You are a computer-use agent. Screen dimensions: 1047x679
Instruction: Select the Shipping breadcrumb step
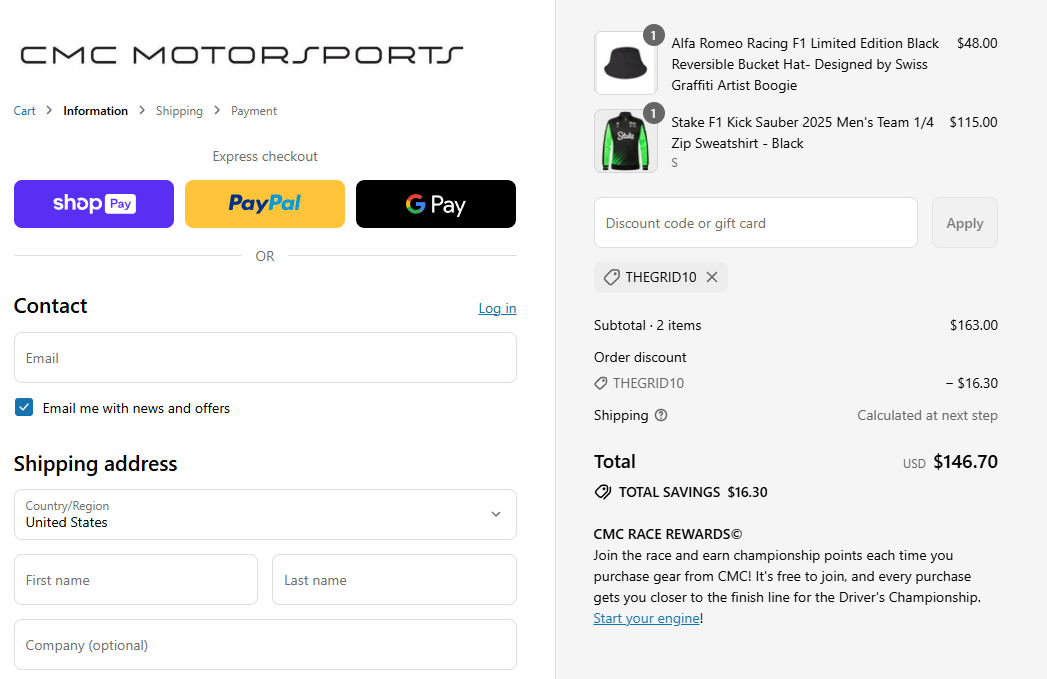(x=179, y=111)
